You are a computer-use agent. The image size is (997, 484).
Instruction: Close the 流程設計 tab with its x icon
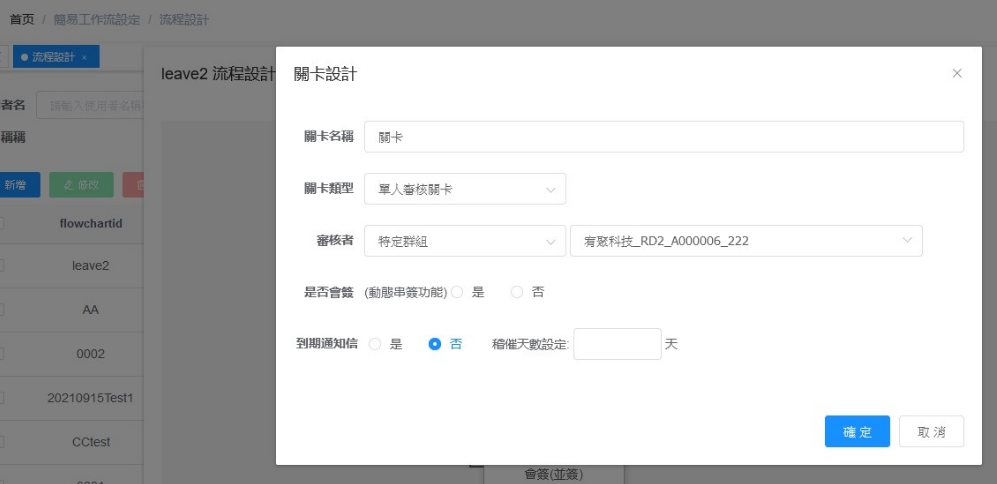84,58
